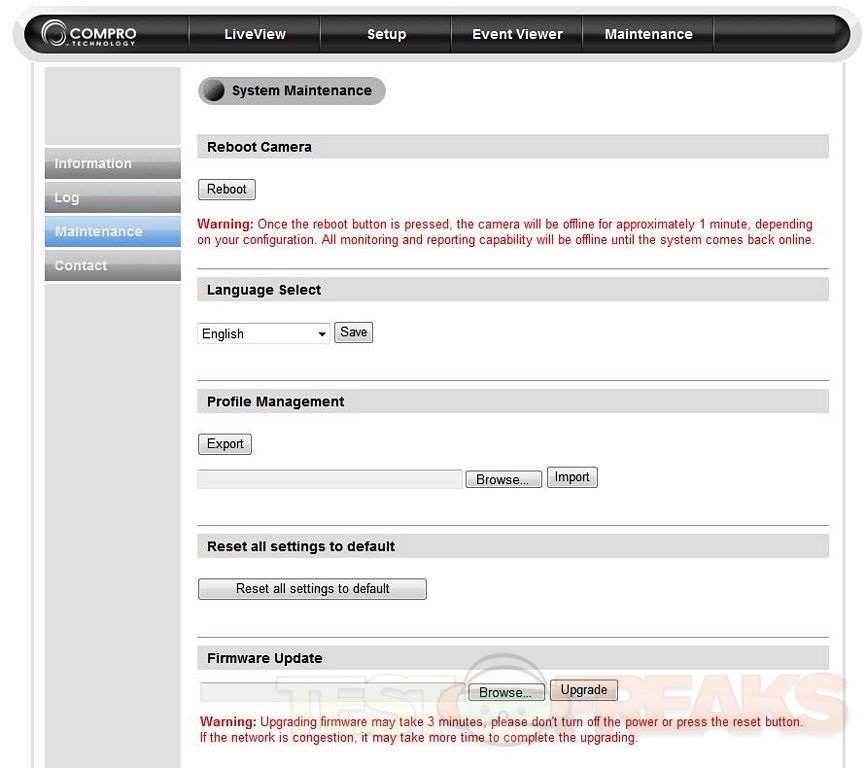The width and height of the screenshot is (867, 768).
Task: Open the Contact sidebar item
Action: pos(112,266)
